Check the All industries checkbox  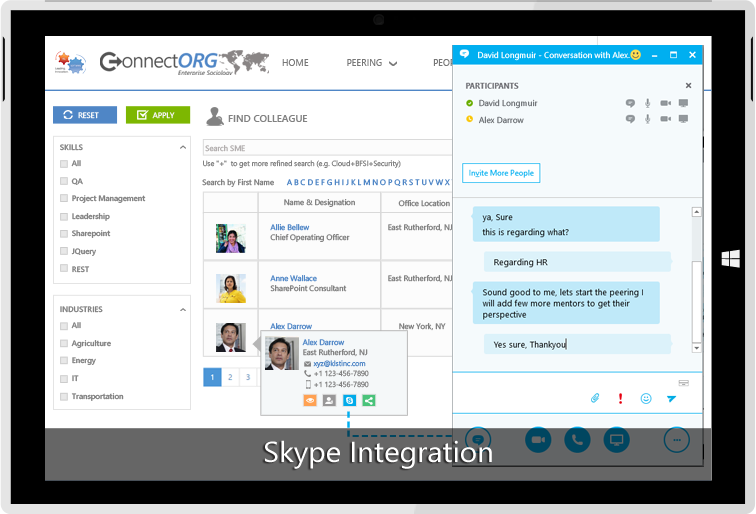64,326
